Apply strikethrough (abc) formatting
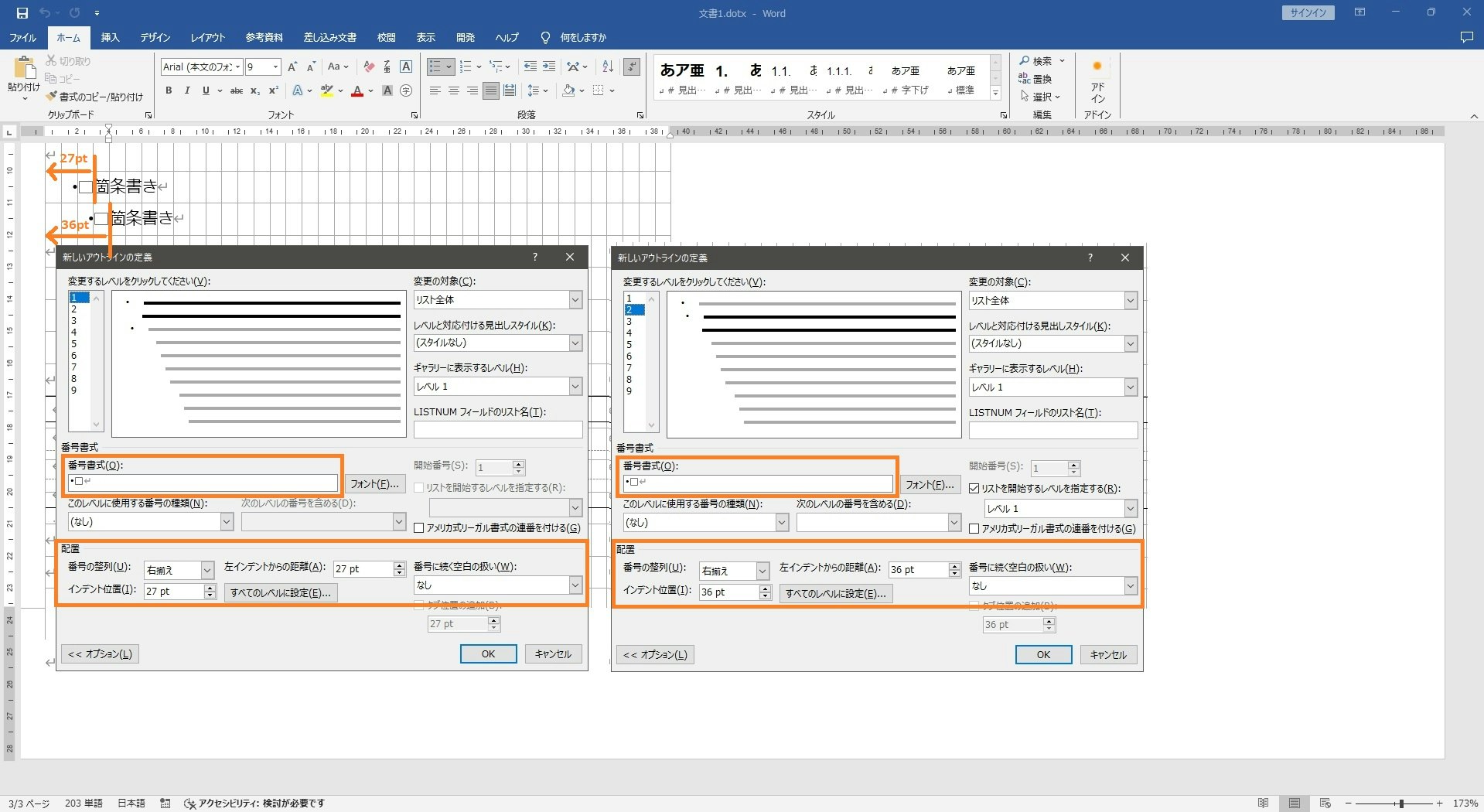1484x812 pixels. click(237, 90)
